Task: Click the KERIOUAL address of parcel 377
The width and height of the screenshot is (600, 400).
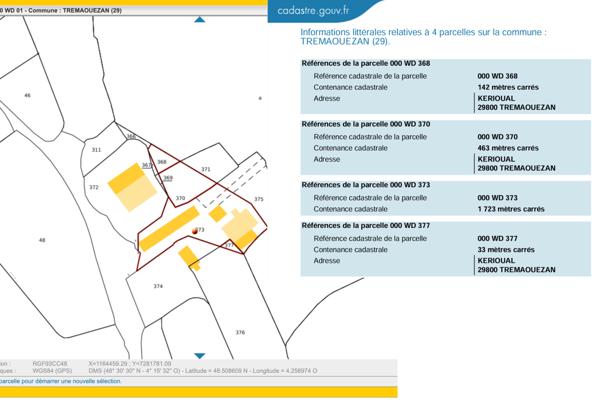Action: tap(516, 265)
